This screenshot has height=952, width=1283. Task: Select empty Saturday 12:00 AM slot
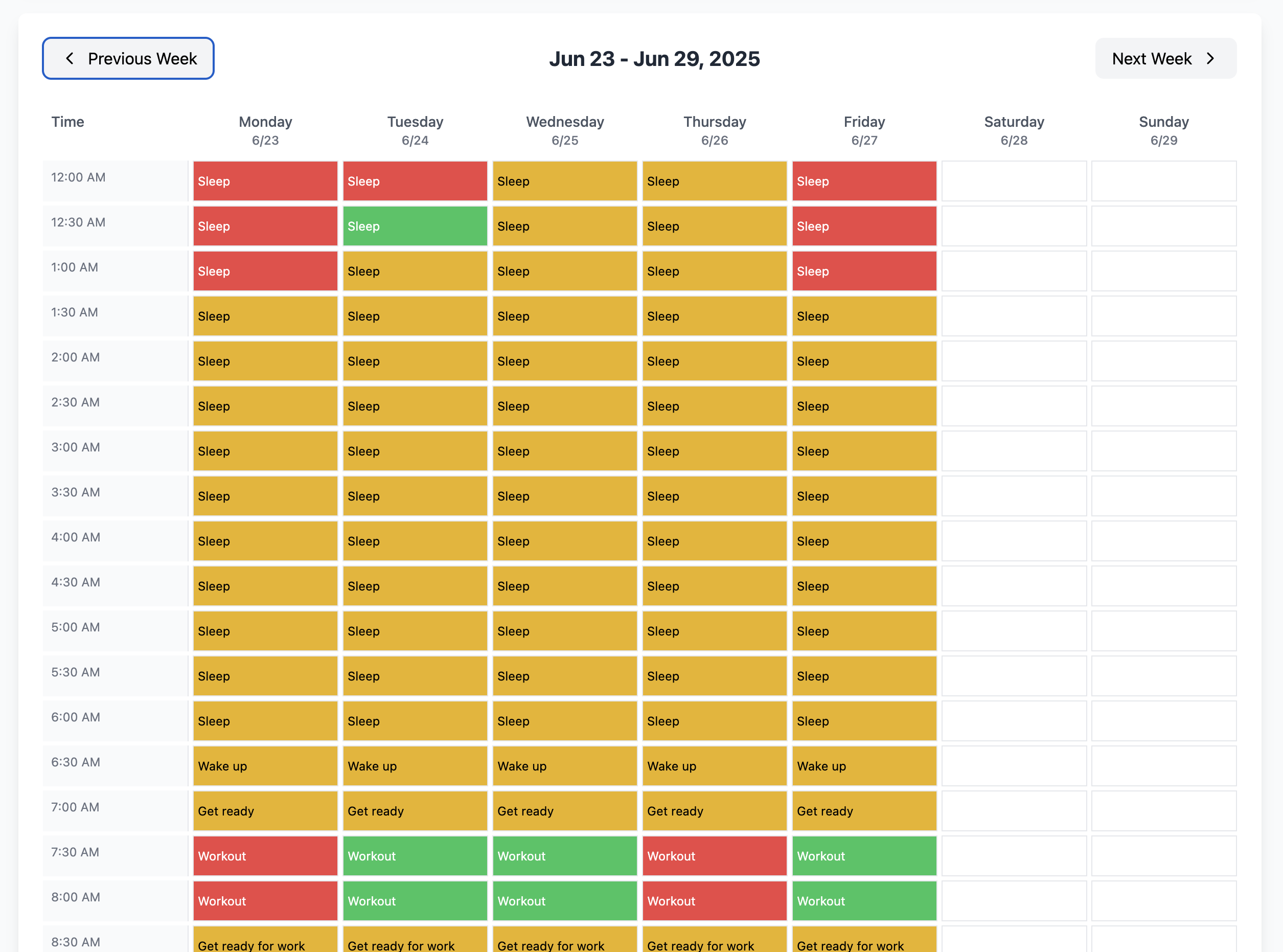[1014, 181]
